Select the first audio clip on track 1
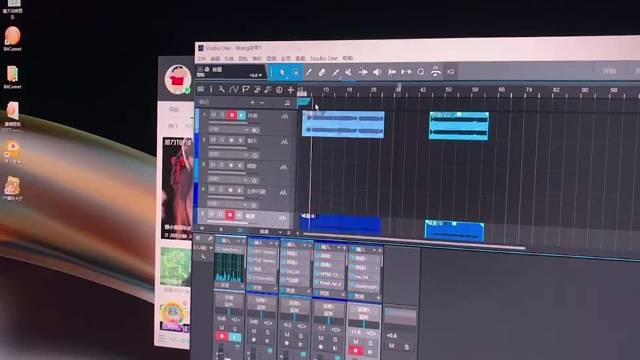This screenshot has height=360, width=640. point(343,124)
